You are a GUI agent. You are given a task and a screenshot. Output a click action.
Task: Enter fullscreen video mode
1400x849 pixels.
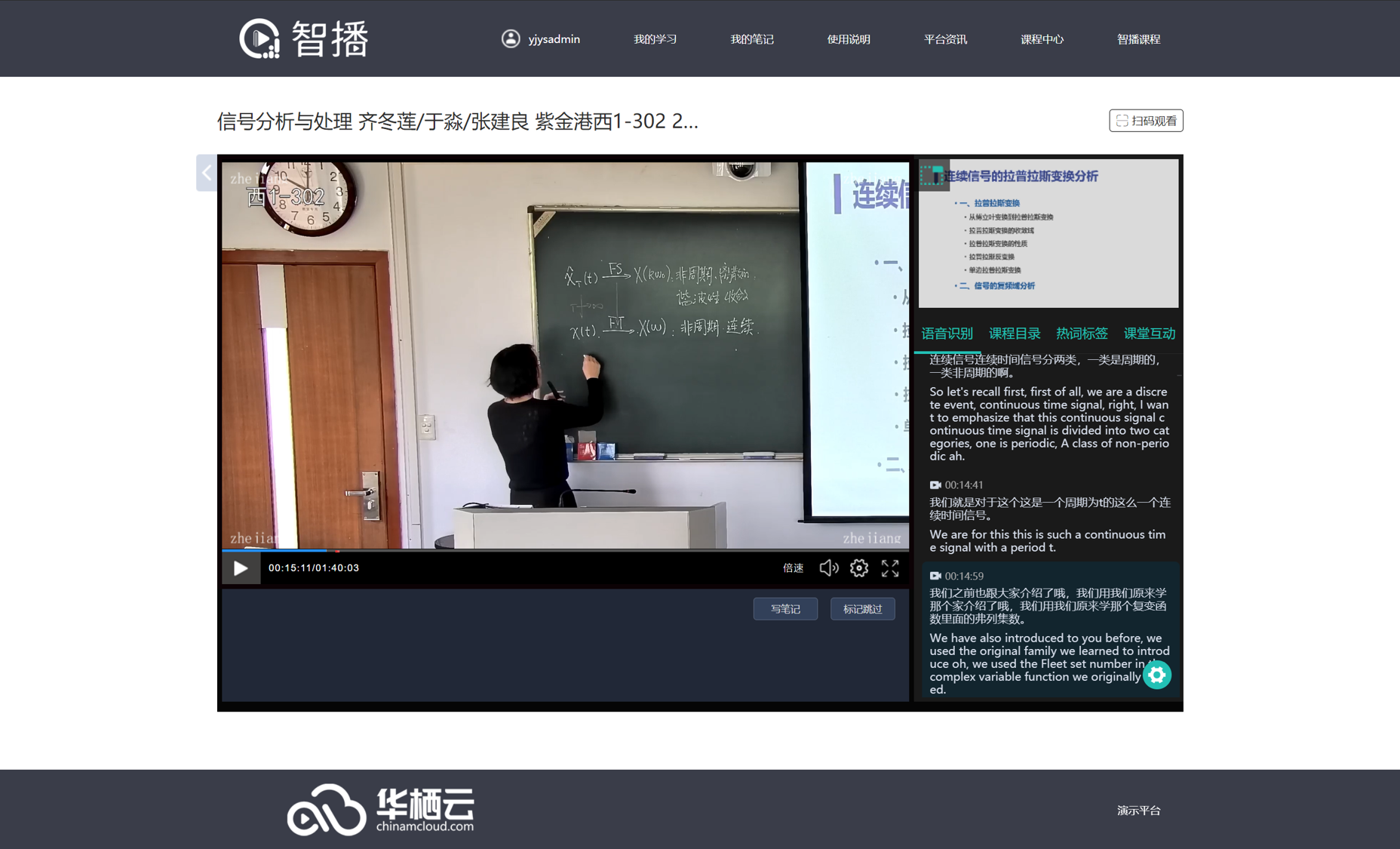[x=890, y=568]
